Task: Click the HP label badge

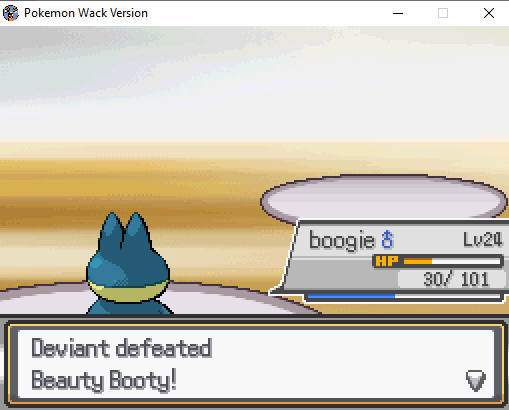Action: coord(387,261)
